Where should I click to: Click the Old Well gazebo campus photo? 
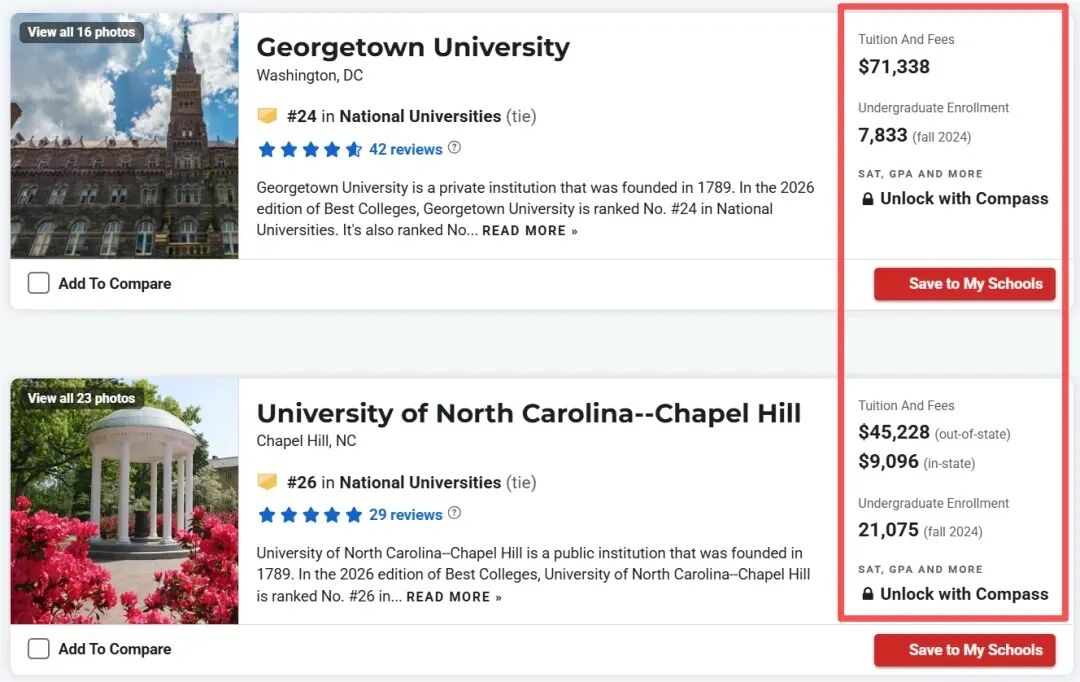[125, 501]
